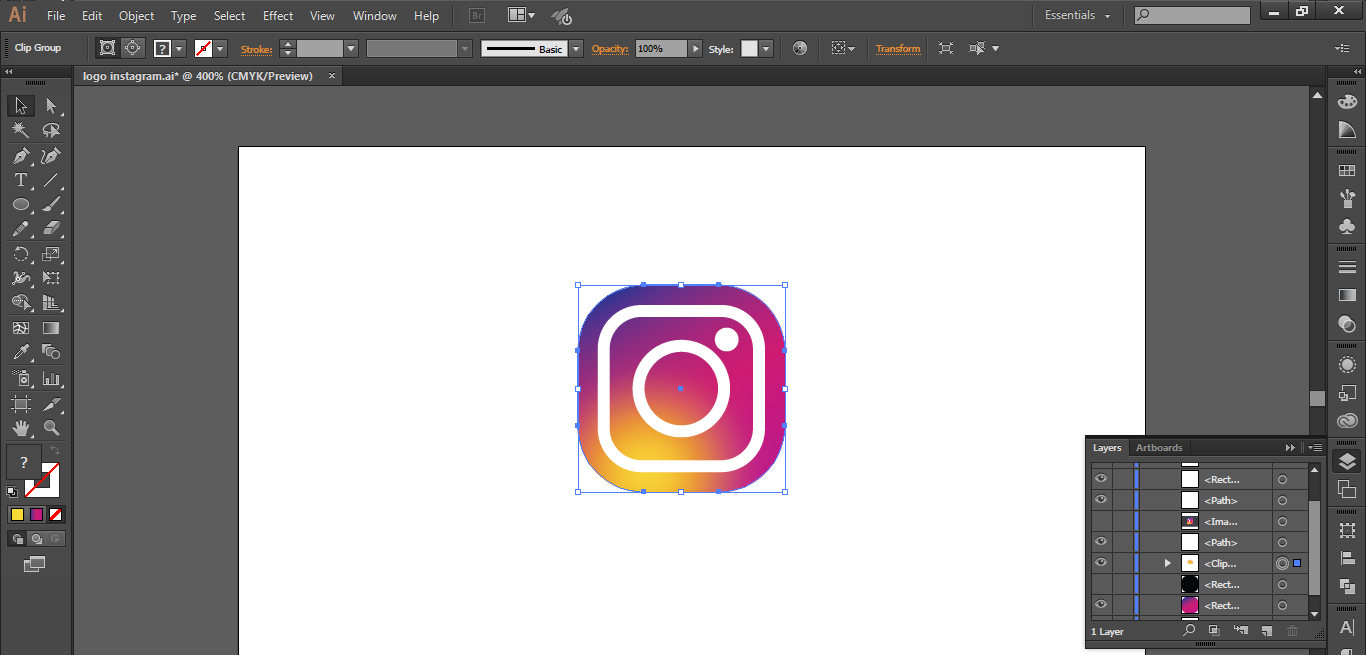Select the Pen tool
Screen dimensions: 1366x655
point(20,155)
